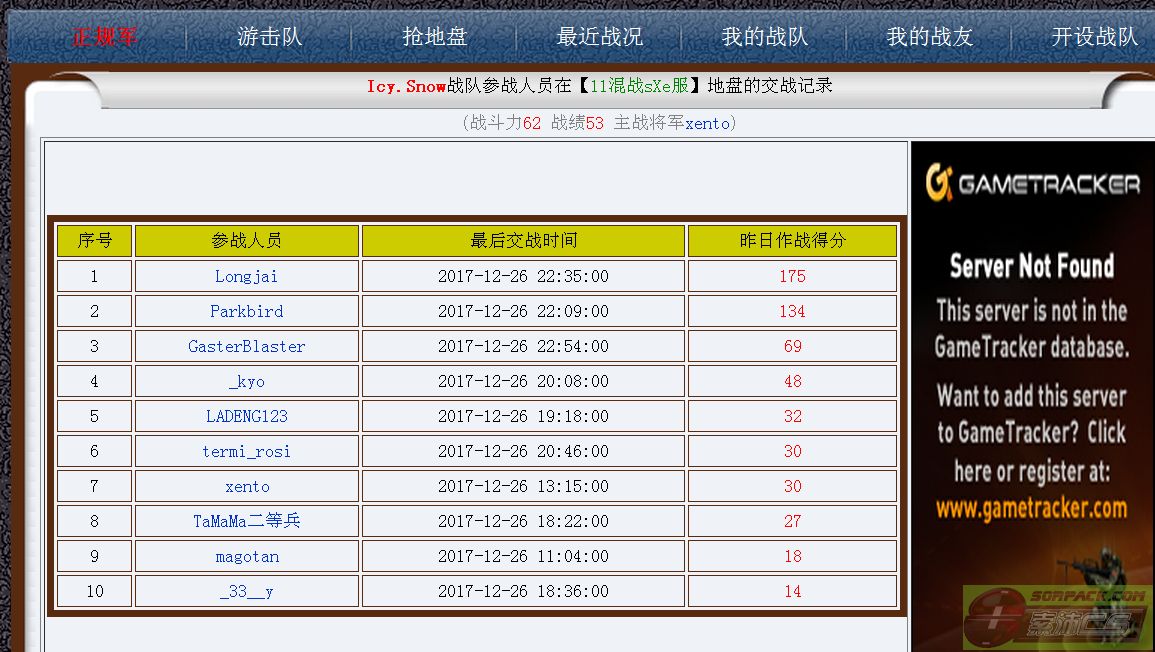Open the 正规军 tab

104,36
